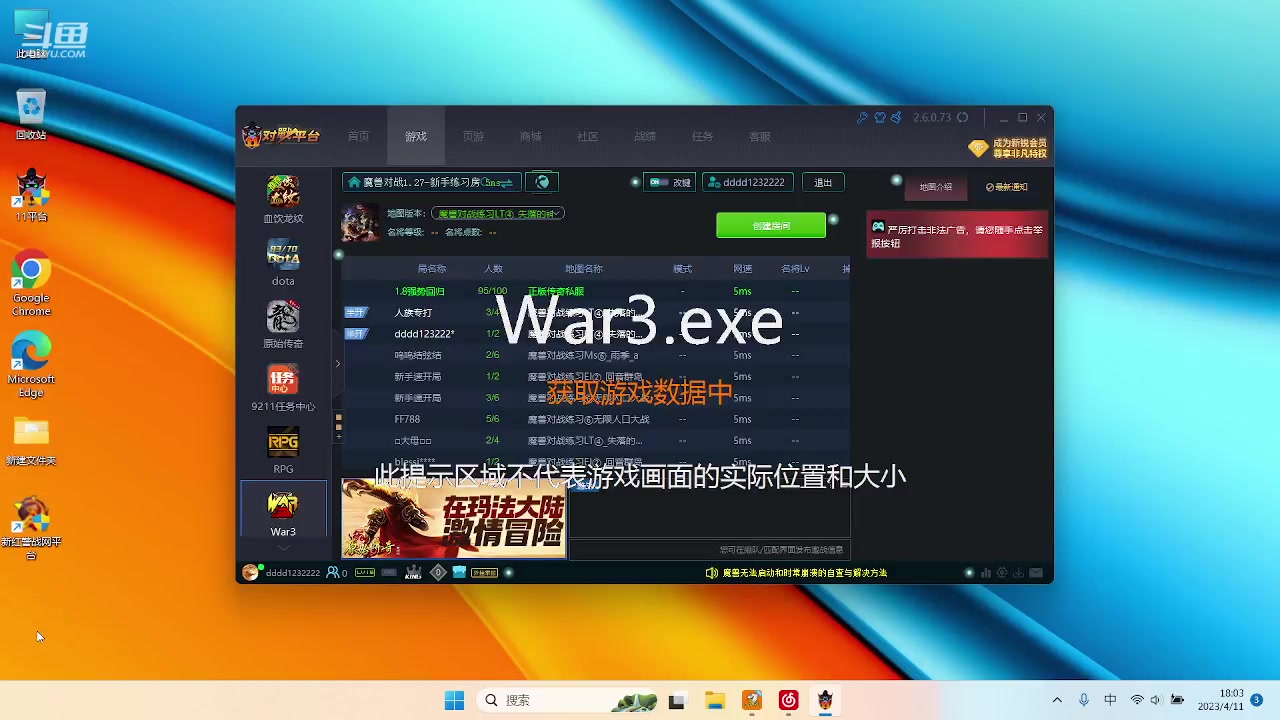
Task: Select the 11平台 desktop shortcut
Action: tap(31, 196)
